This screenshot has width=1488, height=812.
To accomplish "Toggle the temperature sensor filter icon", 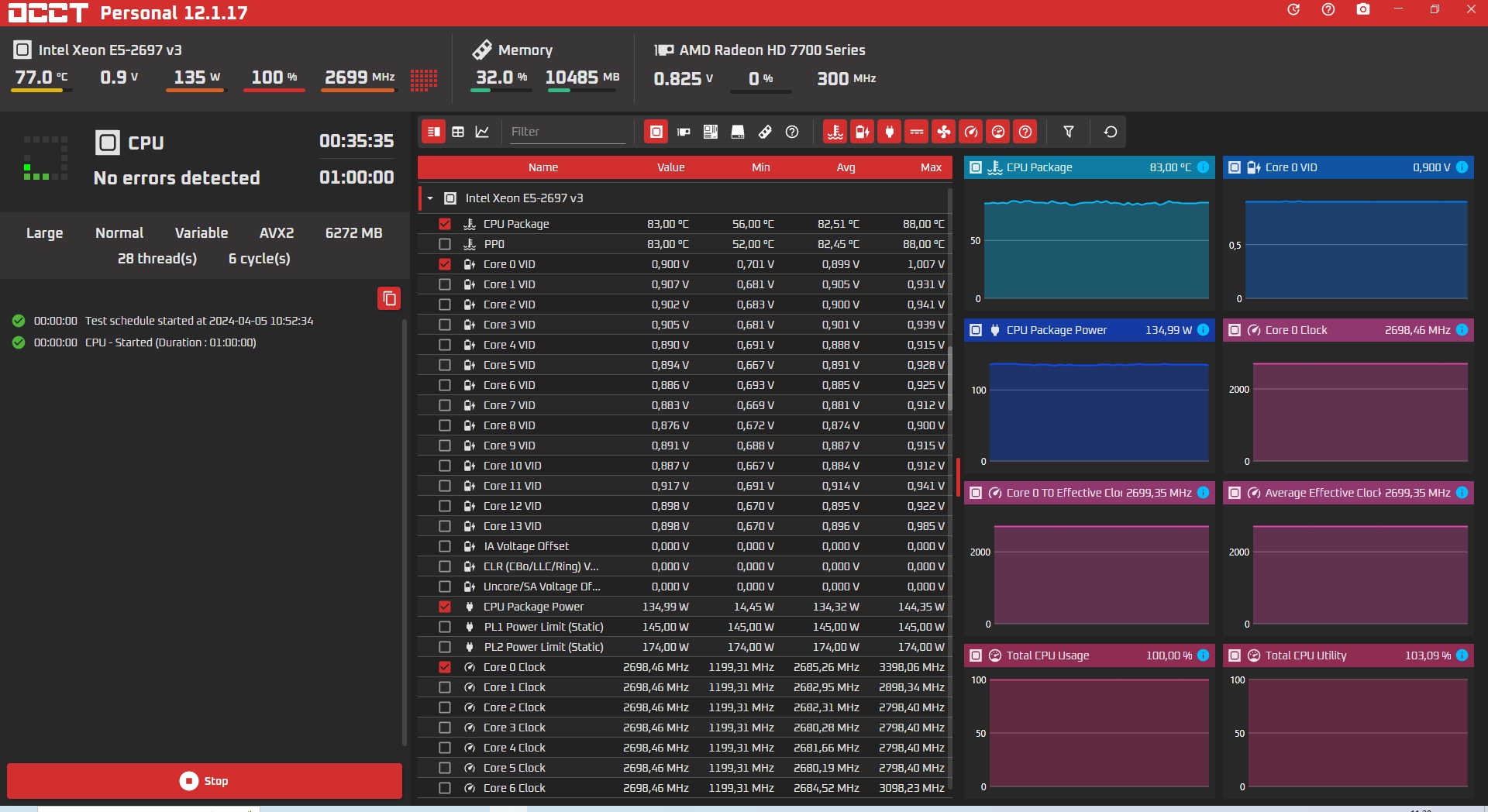I will (835, 132).
